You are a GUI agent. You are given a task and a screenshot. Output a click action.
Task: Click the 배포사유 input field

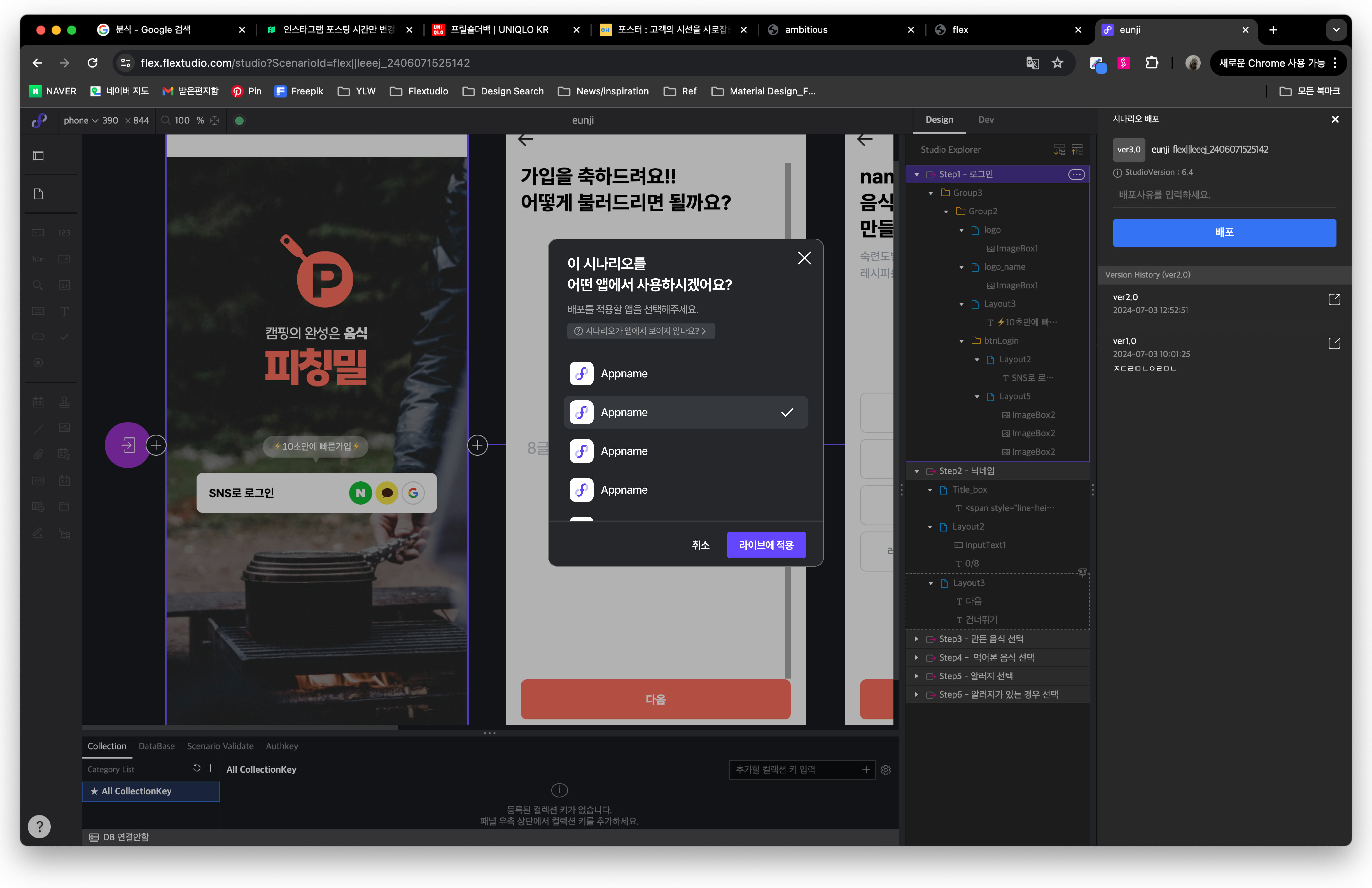click(x=1224, y=195)
